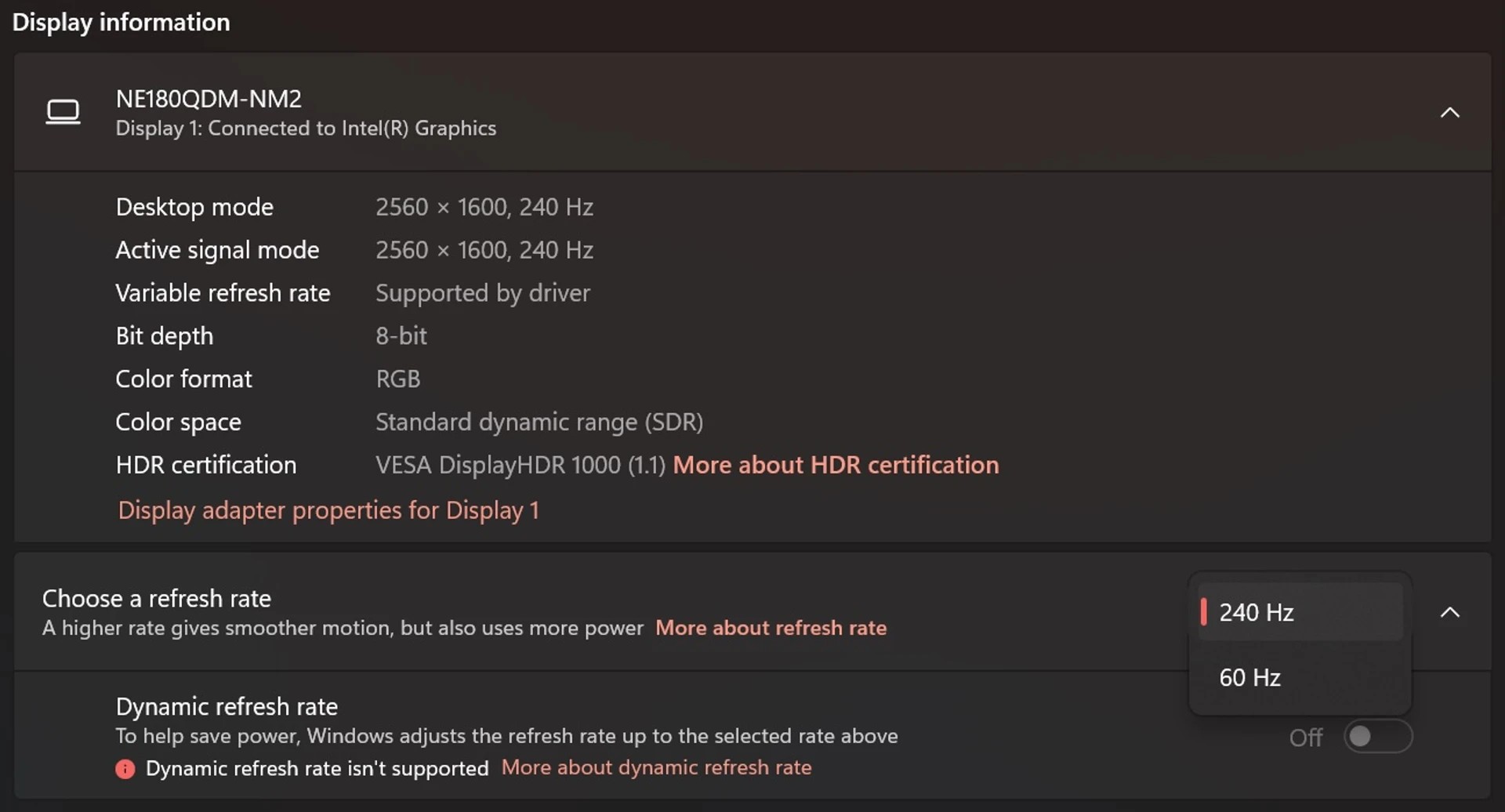Select 240 Hz refresh rate
Viewport: 1505px width, 812px height.
(1257, 612)
